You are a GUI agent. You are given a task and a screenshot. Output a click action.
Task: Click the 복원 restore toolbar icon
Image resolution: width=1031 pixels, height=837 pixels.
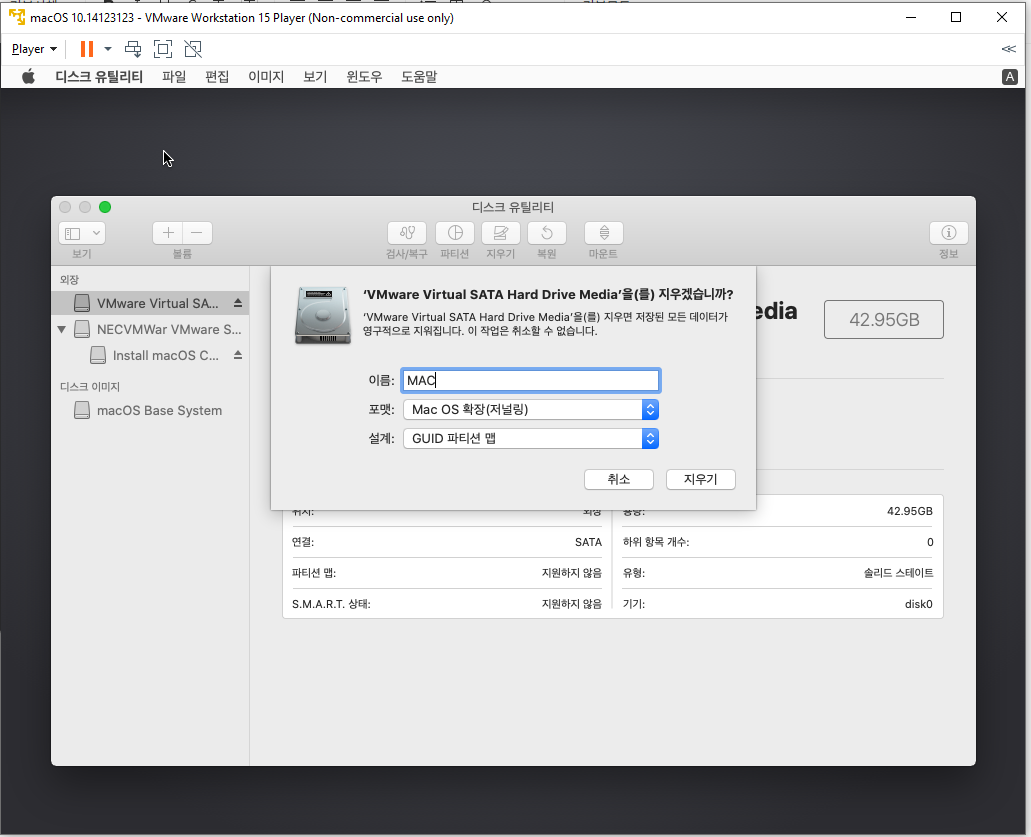point(547,233)
